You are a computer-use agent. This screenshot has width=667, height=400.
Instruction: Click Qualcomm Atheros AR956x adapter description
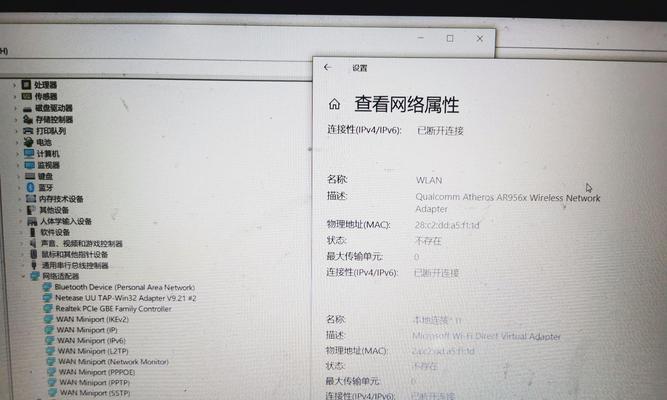[507, 203]
